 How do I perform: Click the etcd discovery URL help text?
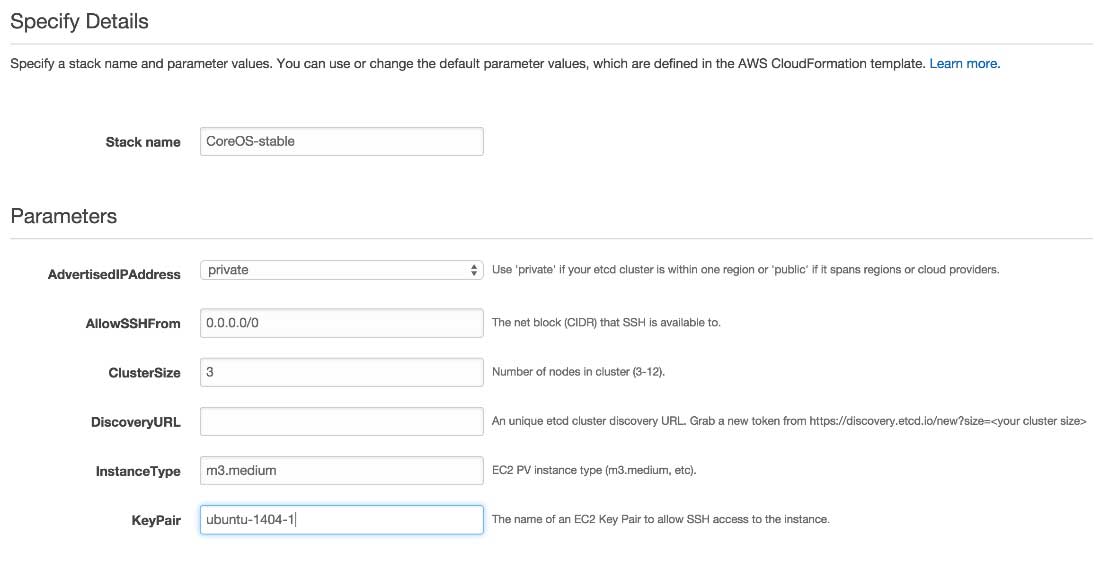pos(788,421)
